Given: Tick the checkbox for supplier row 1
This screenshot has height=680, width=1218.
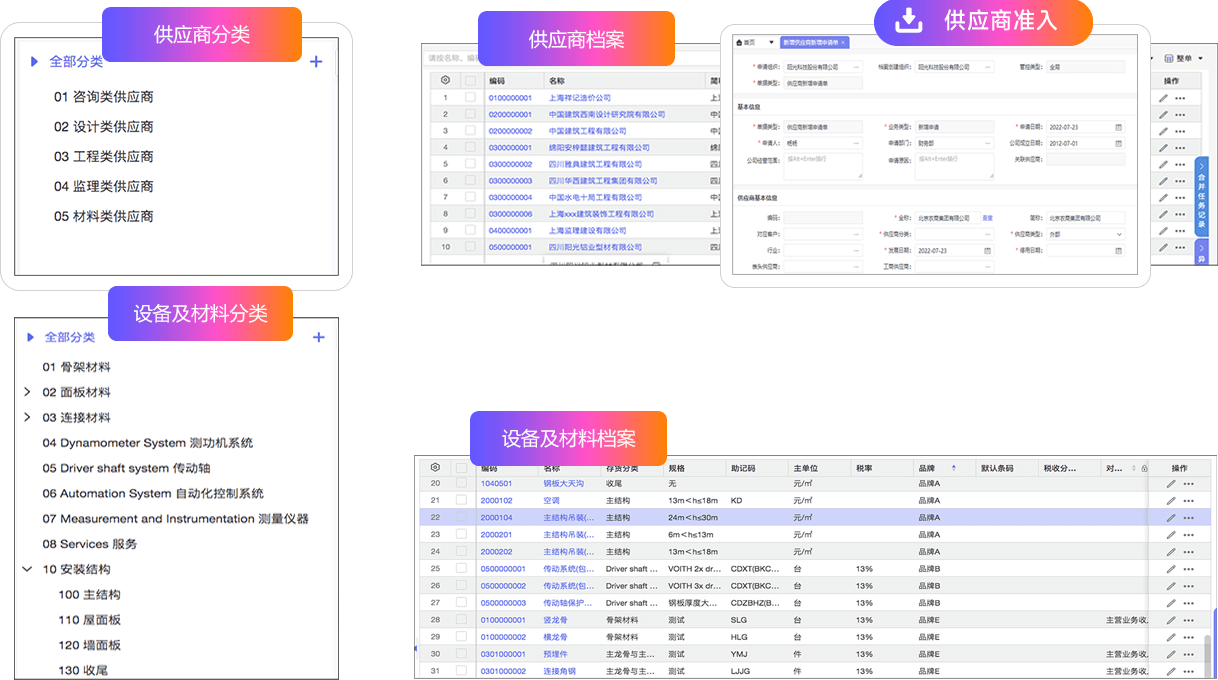Looking at the screenshot, I should [470, 97].
